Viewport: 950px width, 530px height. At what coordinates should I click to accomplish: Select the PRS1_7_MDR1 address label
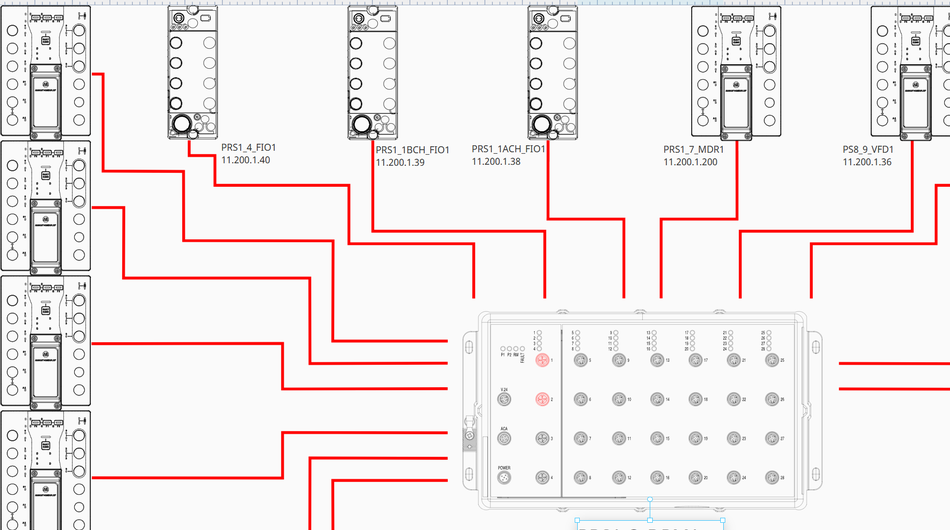click(690, 162)
